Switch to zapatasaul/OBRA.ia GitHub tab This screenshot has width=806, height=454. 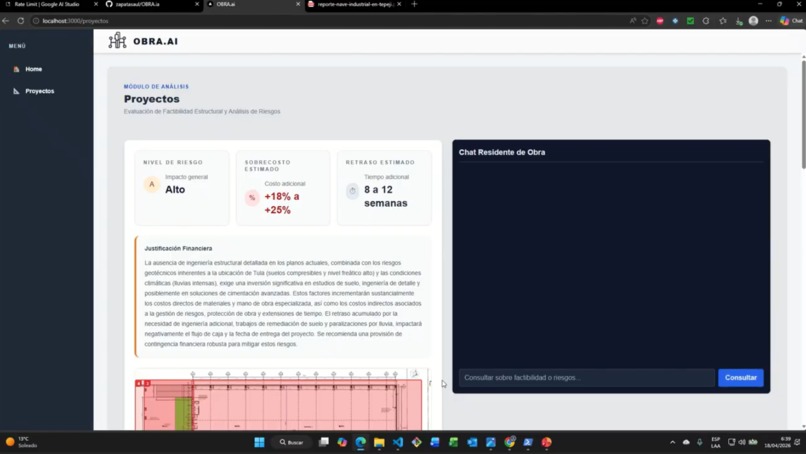point(137,4)
